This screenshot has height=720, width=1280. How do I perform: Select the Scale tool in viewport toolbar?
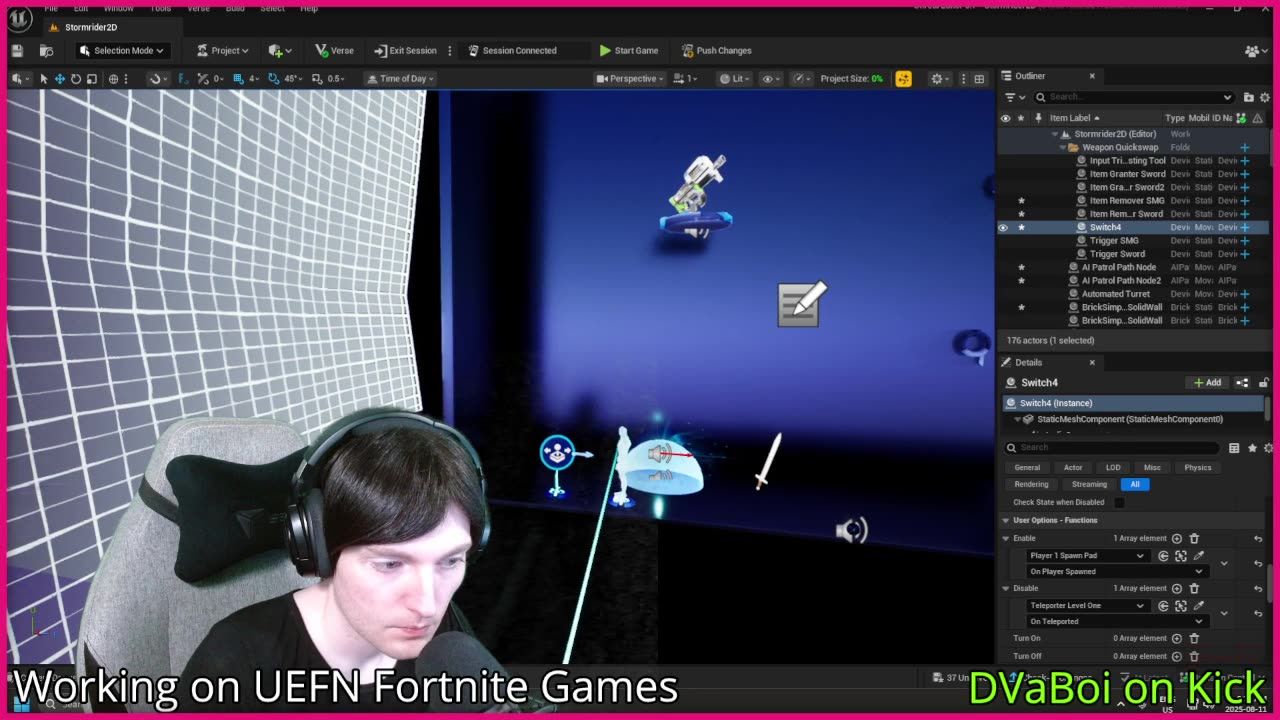click(91, 78)
